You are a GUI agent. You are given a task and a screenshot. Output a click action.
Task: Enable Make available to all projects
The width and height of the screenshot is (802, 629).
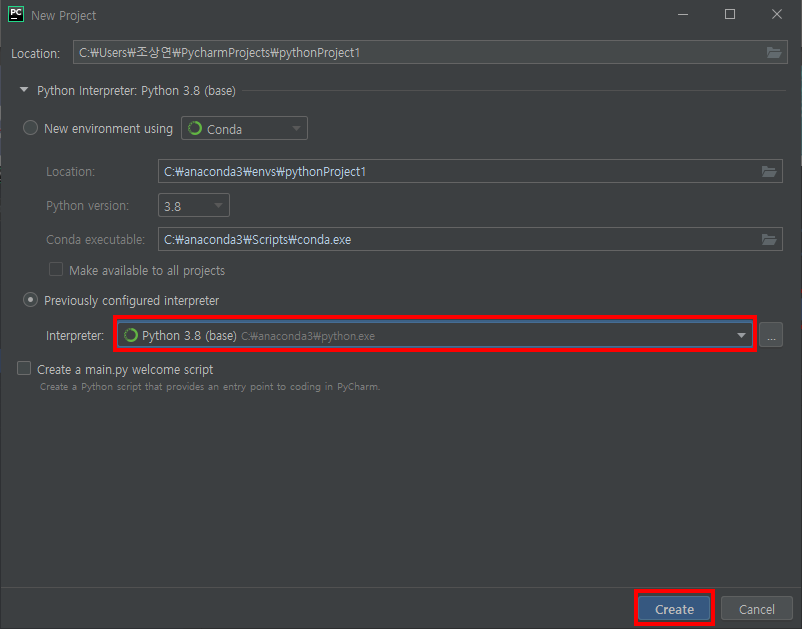point(56,269)
